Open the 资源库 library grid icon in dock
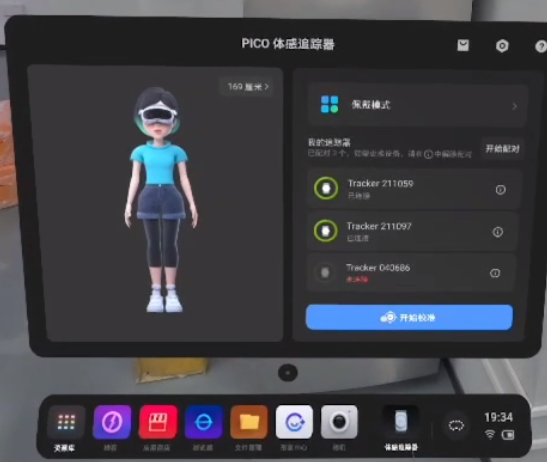 click(x=66, y=422)
